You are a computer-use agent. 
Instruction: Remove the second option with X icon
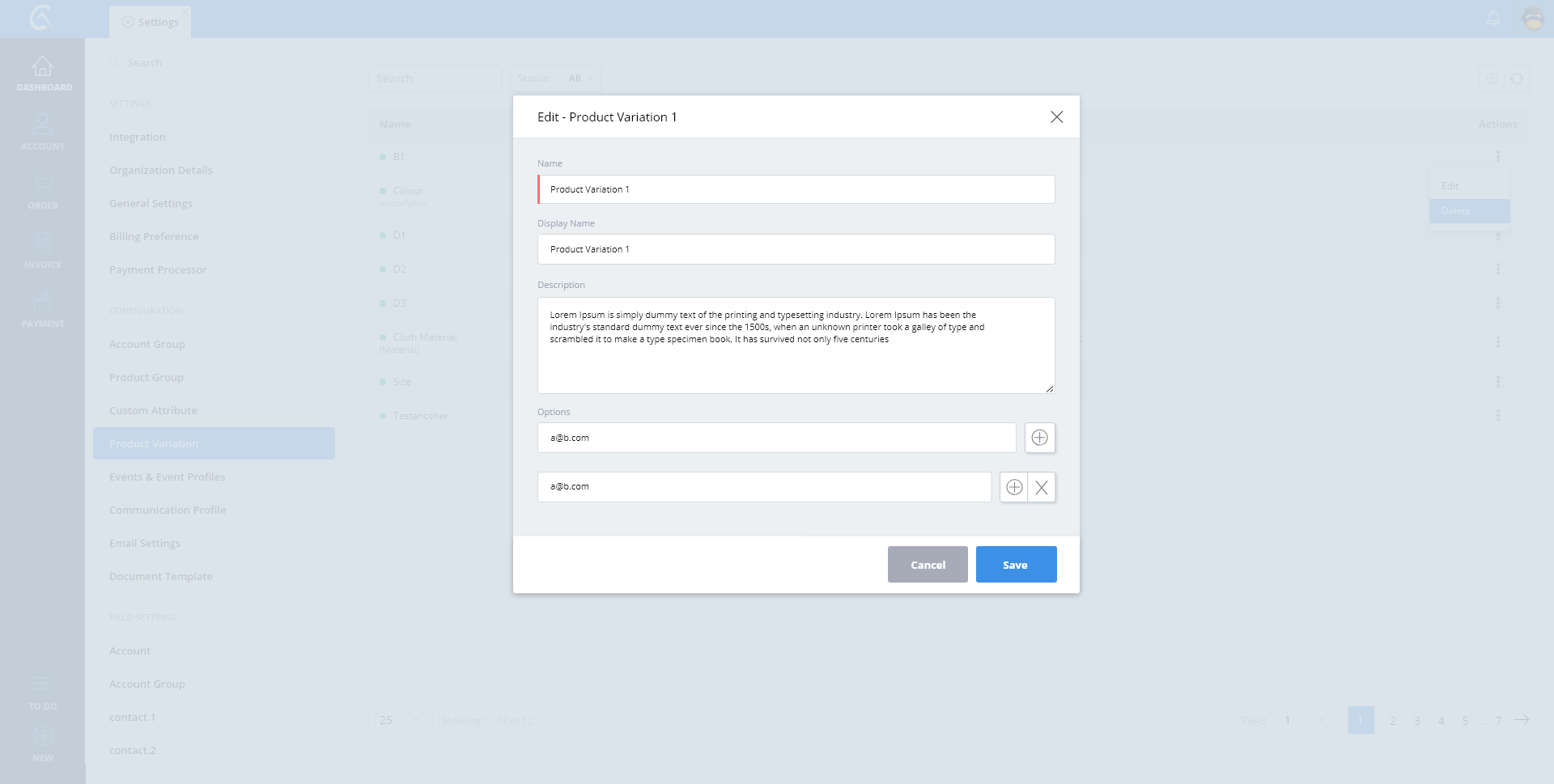pyautogui.click(x=1042, y=487)
